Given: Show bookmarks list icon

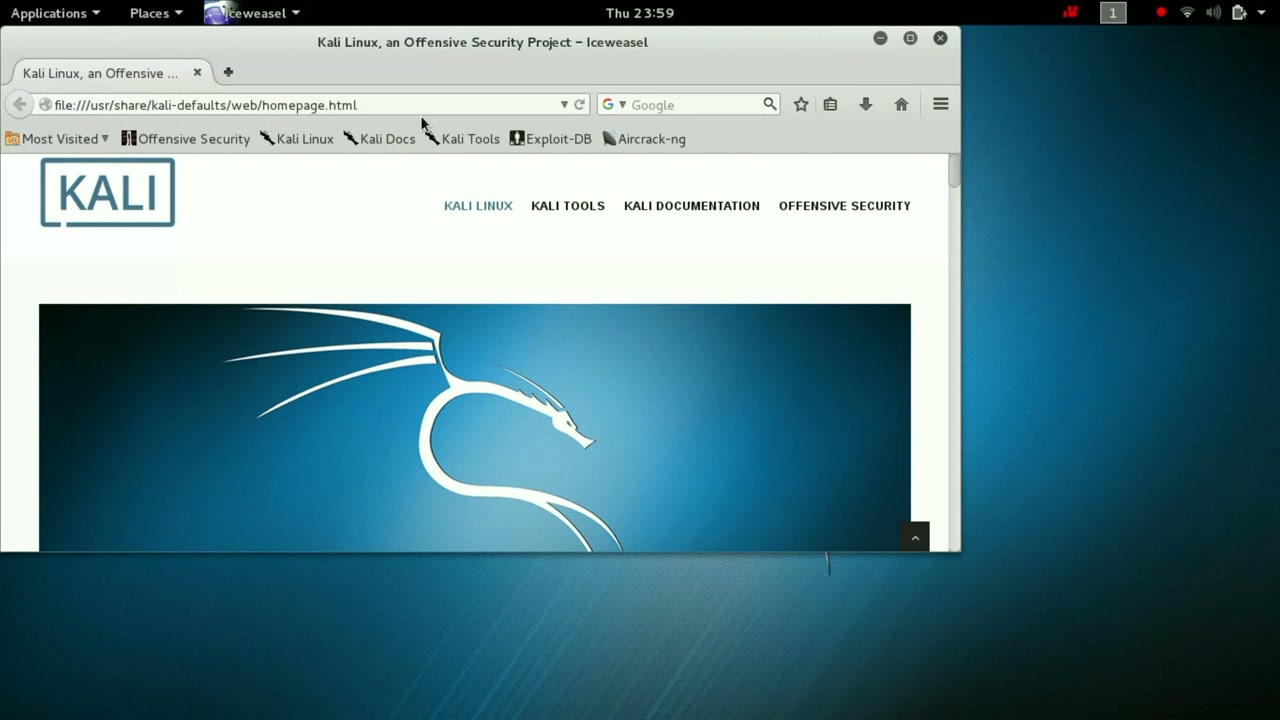Looking at the screenshot, I should (x=830, y=104).
